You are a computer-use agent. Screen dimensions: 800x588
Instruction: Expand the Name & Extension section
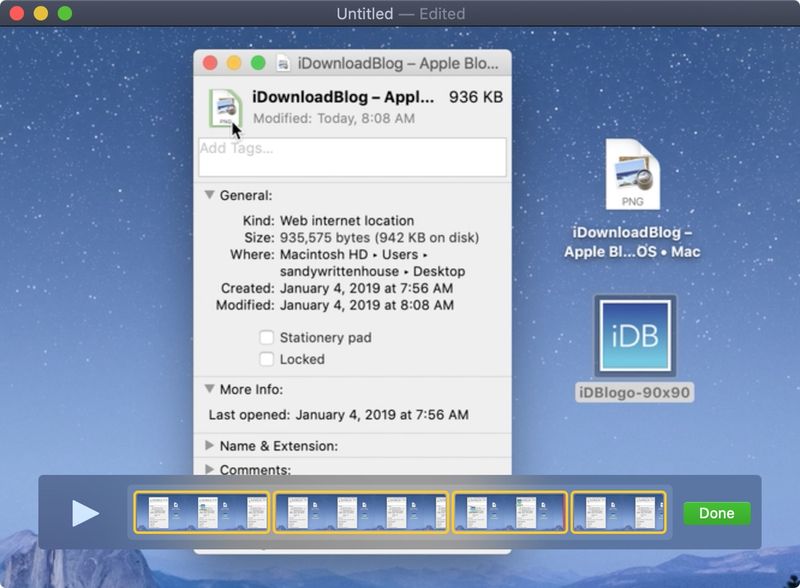pos(209,446)
